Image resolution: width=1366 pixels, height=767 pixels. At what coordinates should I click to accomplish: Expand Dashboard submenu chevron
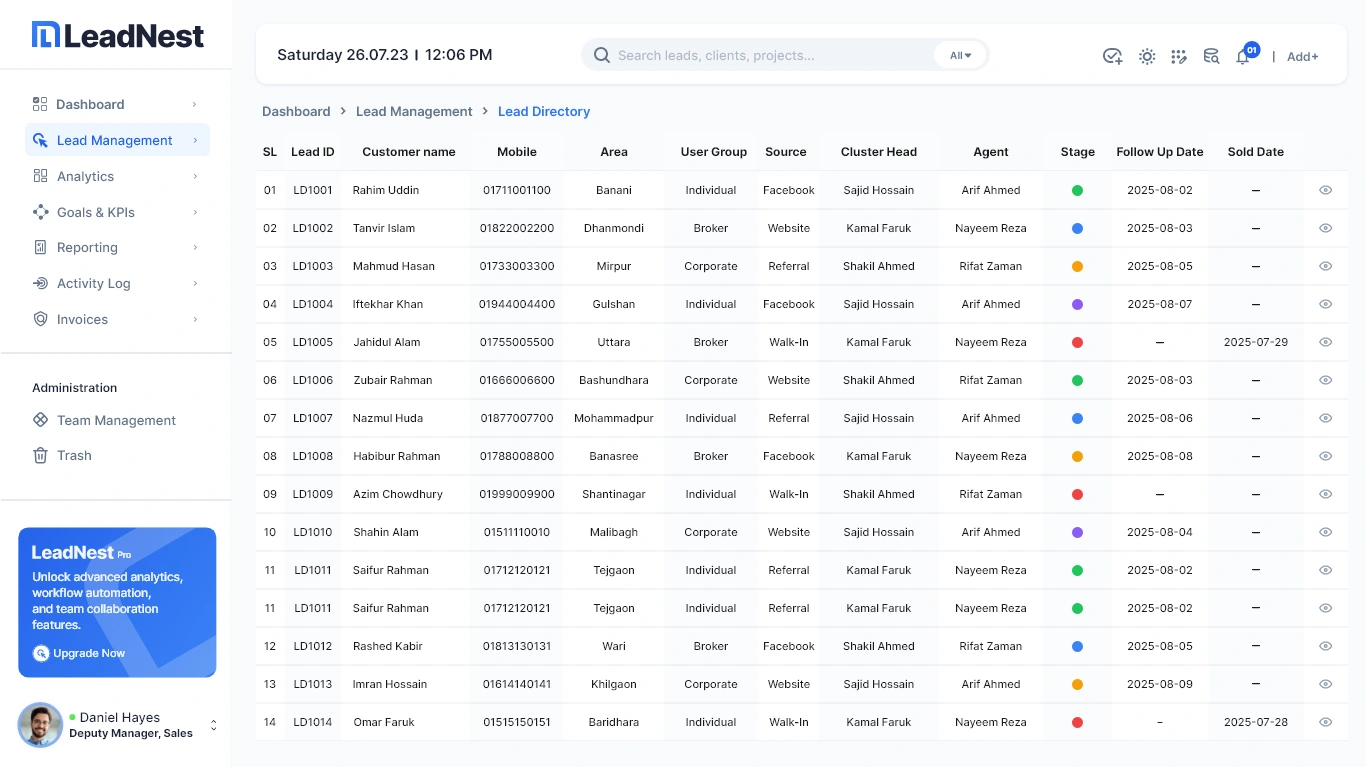click(x=195, y=104)
